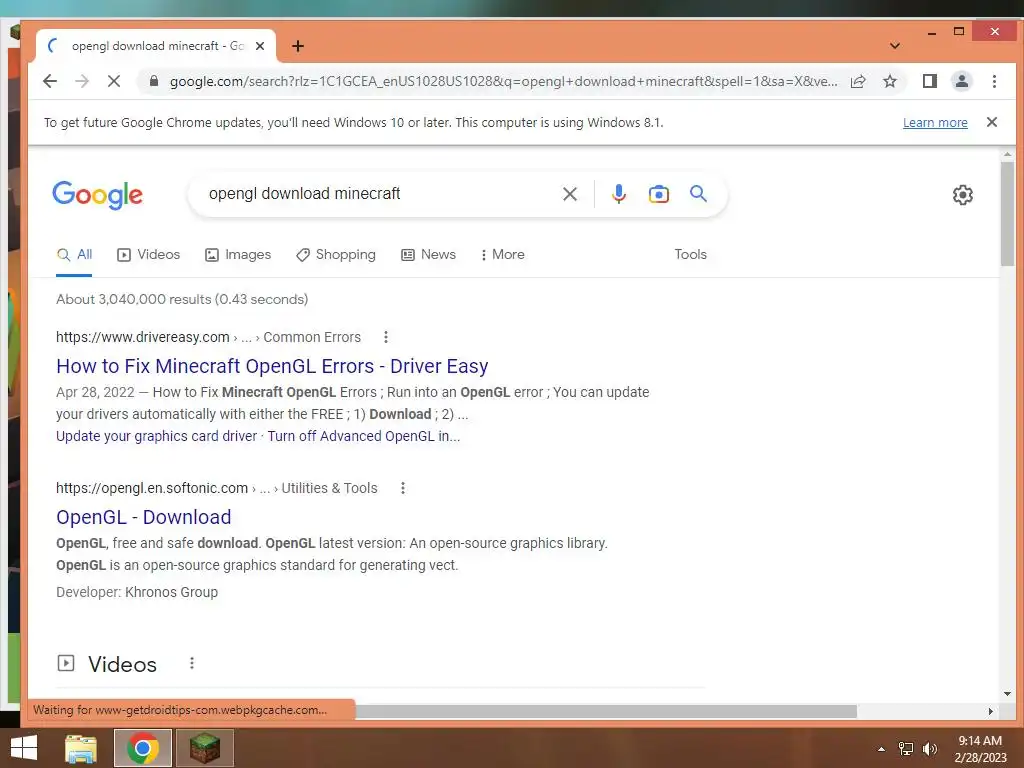Click the scroll down arrow
Screen dimensions: 1024x768
[1007, 694]
